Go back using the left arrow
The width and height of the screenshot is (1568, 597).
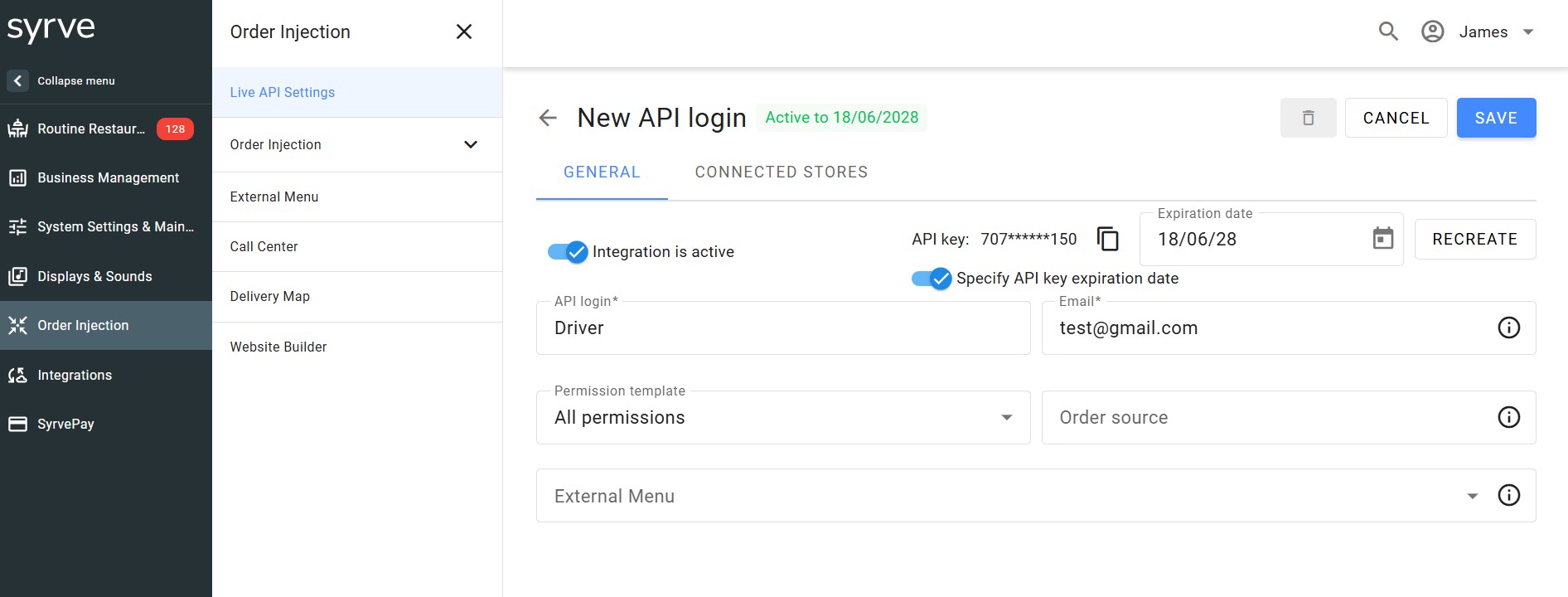tap(548, 118)
